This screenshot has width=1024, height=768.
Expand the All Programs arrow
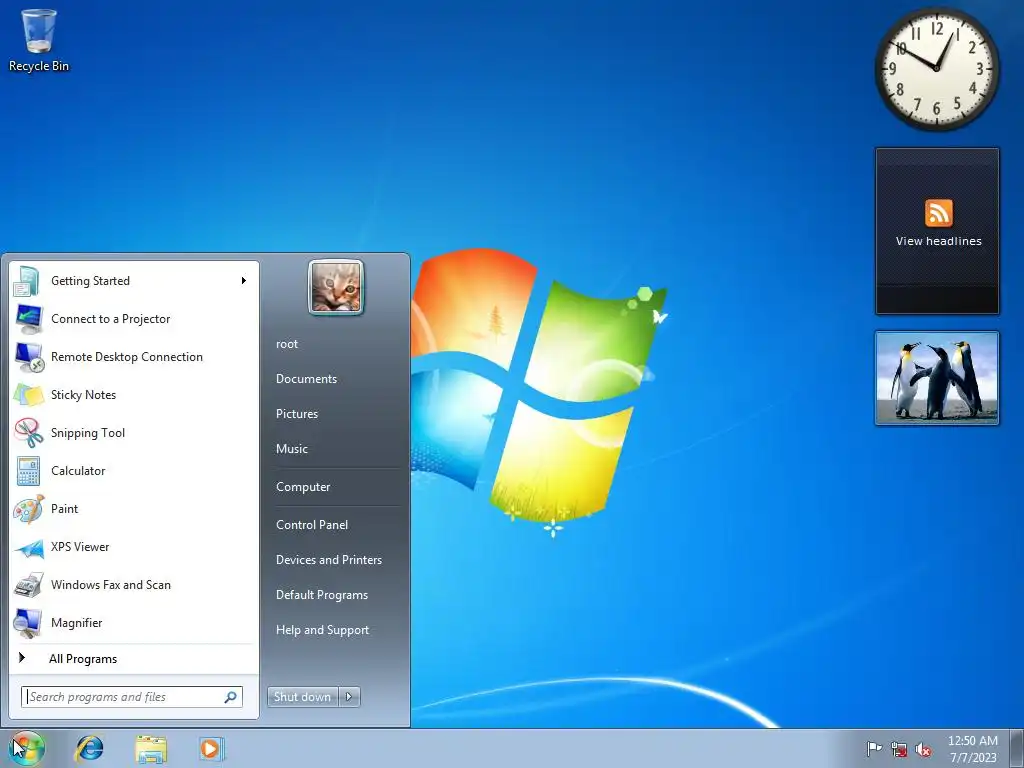22,658
